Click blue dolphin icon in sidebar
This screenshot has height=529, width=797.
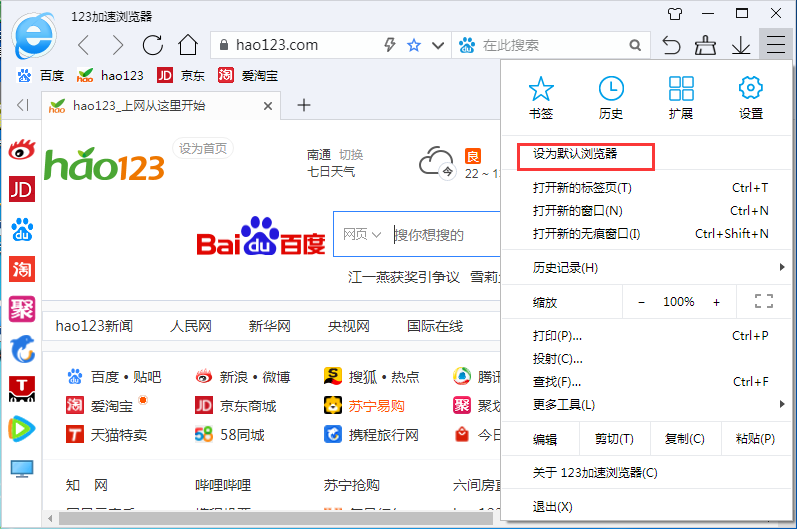tap(22, 349)
